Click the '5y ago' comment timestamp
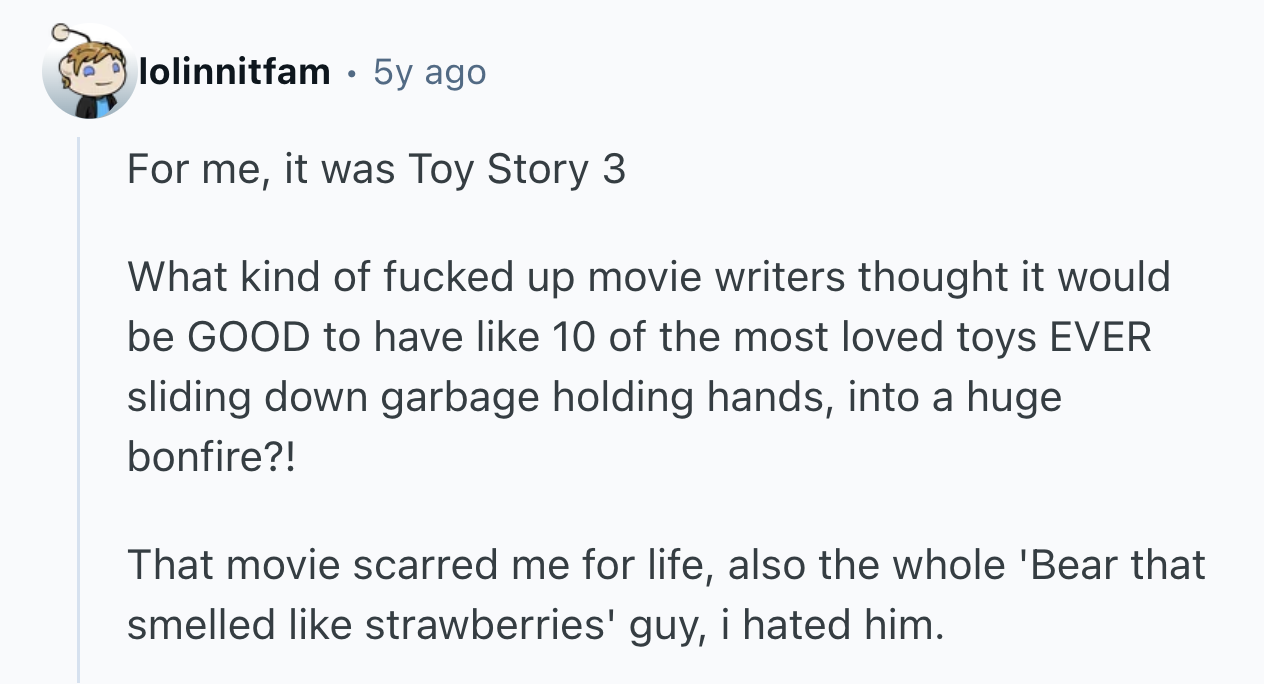 click(429, 72)
